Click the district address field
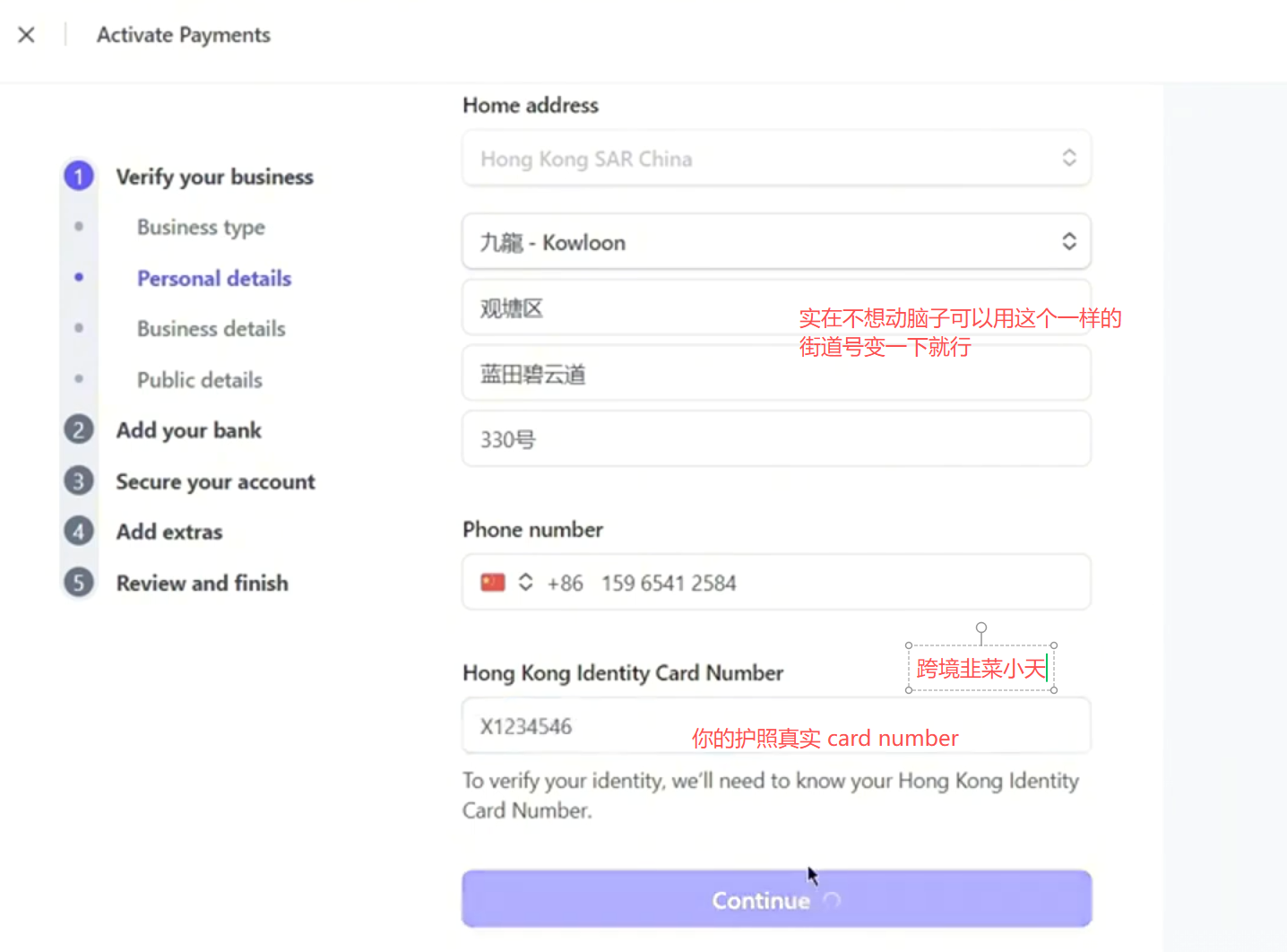The image size is (1287, 952). click(x=627, y=308)
